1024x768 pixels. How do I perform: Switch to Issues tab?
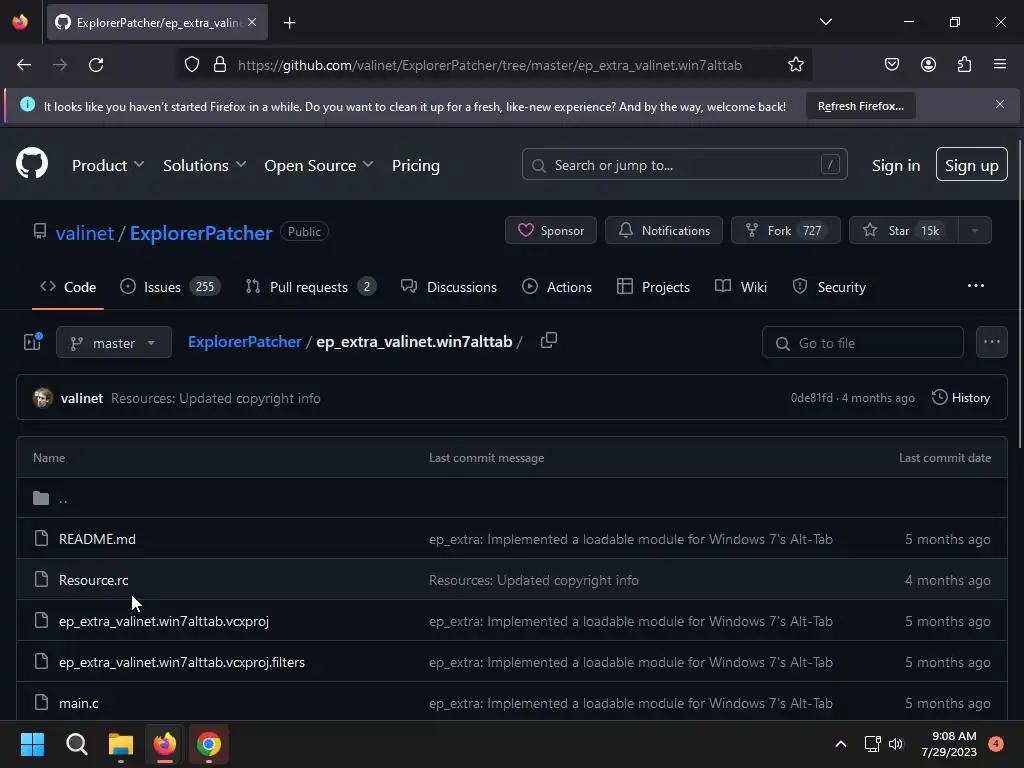(170, 287)
